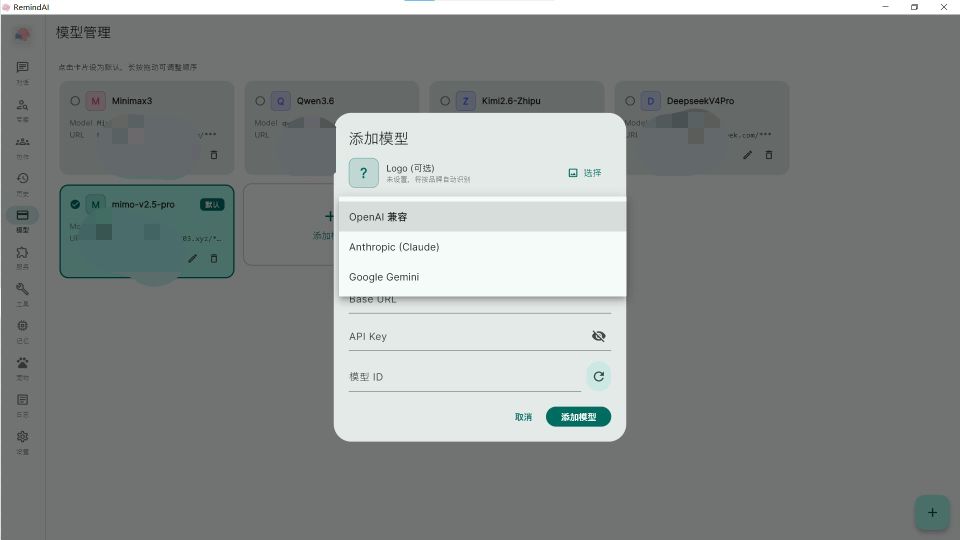
Task: Open the document log sidebar icon
Action: click(x=23, y=400)
